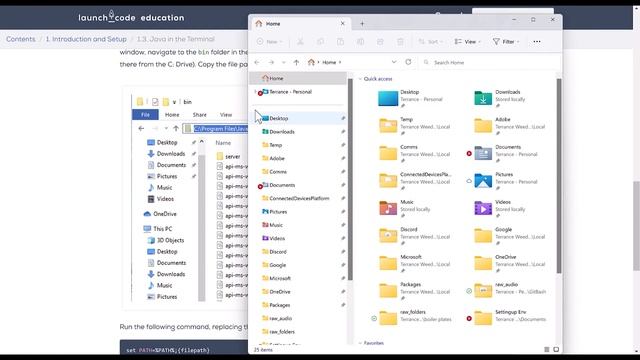Go forward using Explorer's forward arrow
The width and height of the screenshot is (640, 360).
pyautogui.click(x=271, y=62)
